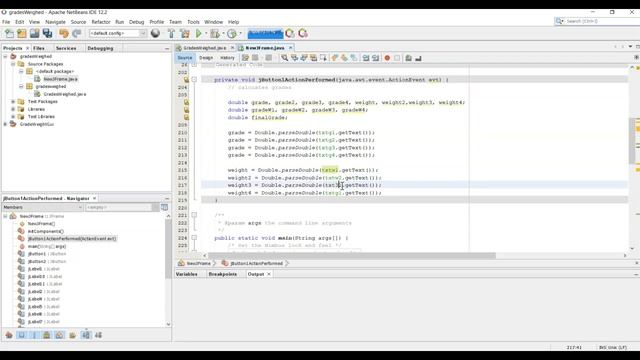
Task: Click the Stop Macro Recording icon
Action: [x=397, y=58]
